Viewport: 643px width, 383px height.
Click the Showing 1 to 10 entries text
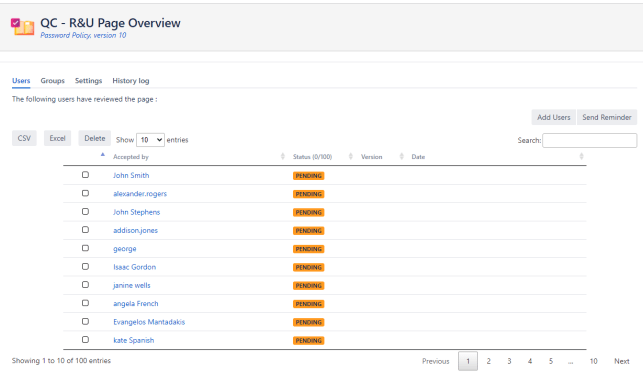(x=61, y=361)
